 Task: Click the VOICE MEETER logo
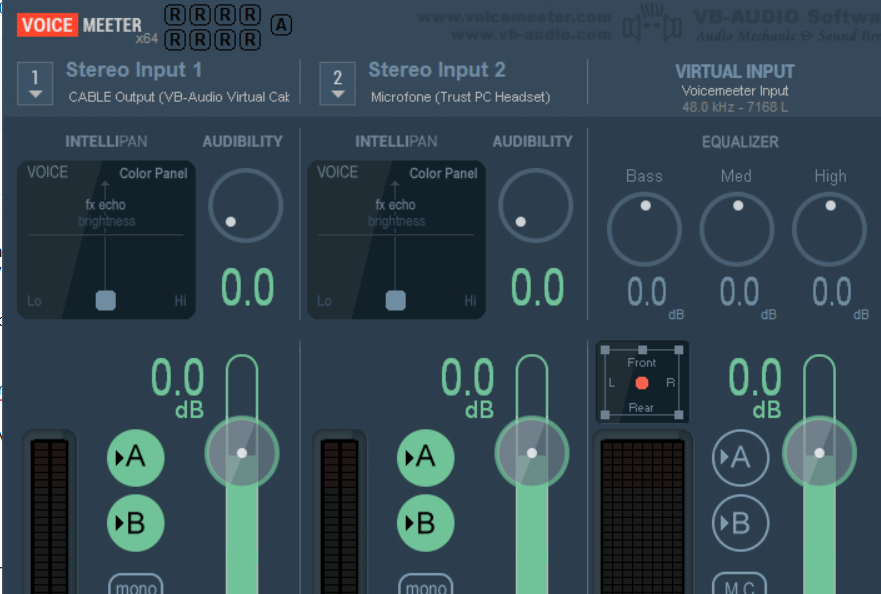(x=79, y=25)
